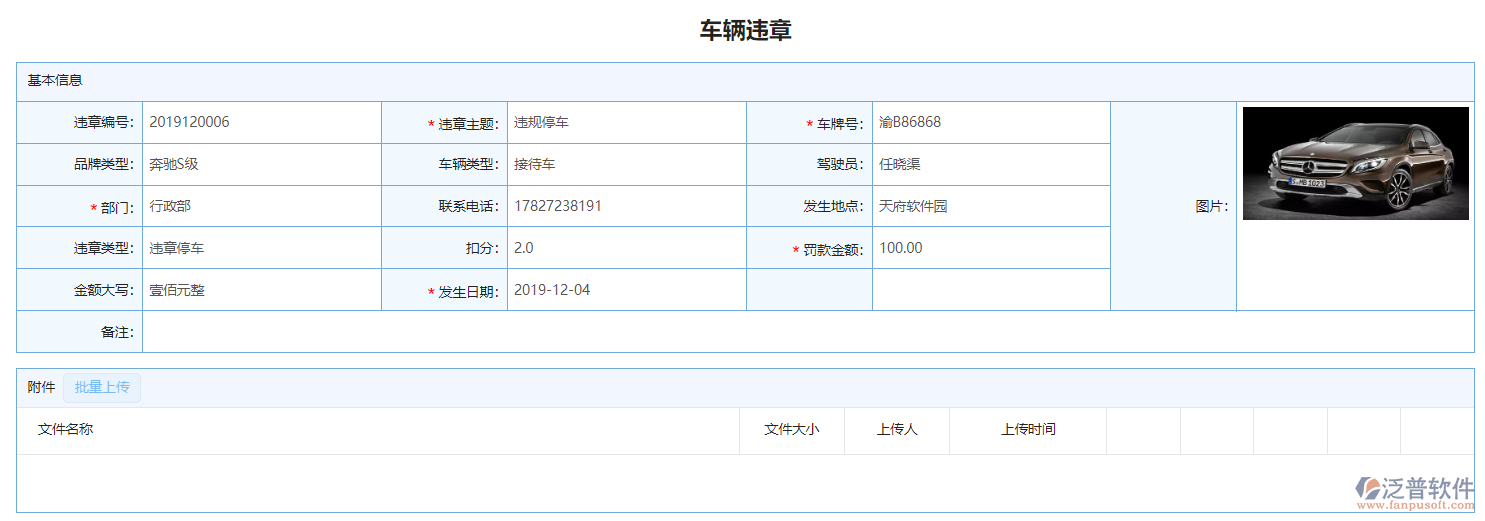Click the 车辆违章 page title

pos(745,30)
